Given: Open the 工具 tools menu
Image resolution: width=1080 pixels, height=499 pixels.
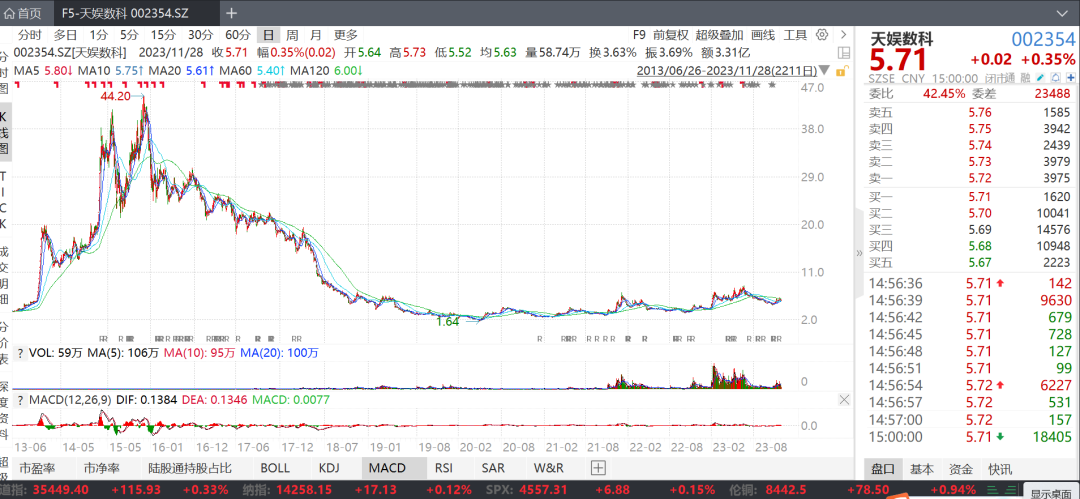Looking at the screenshot, I should (796, 35).
